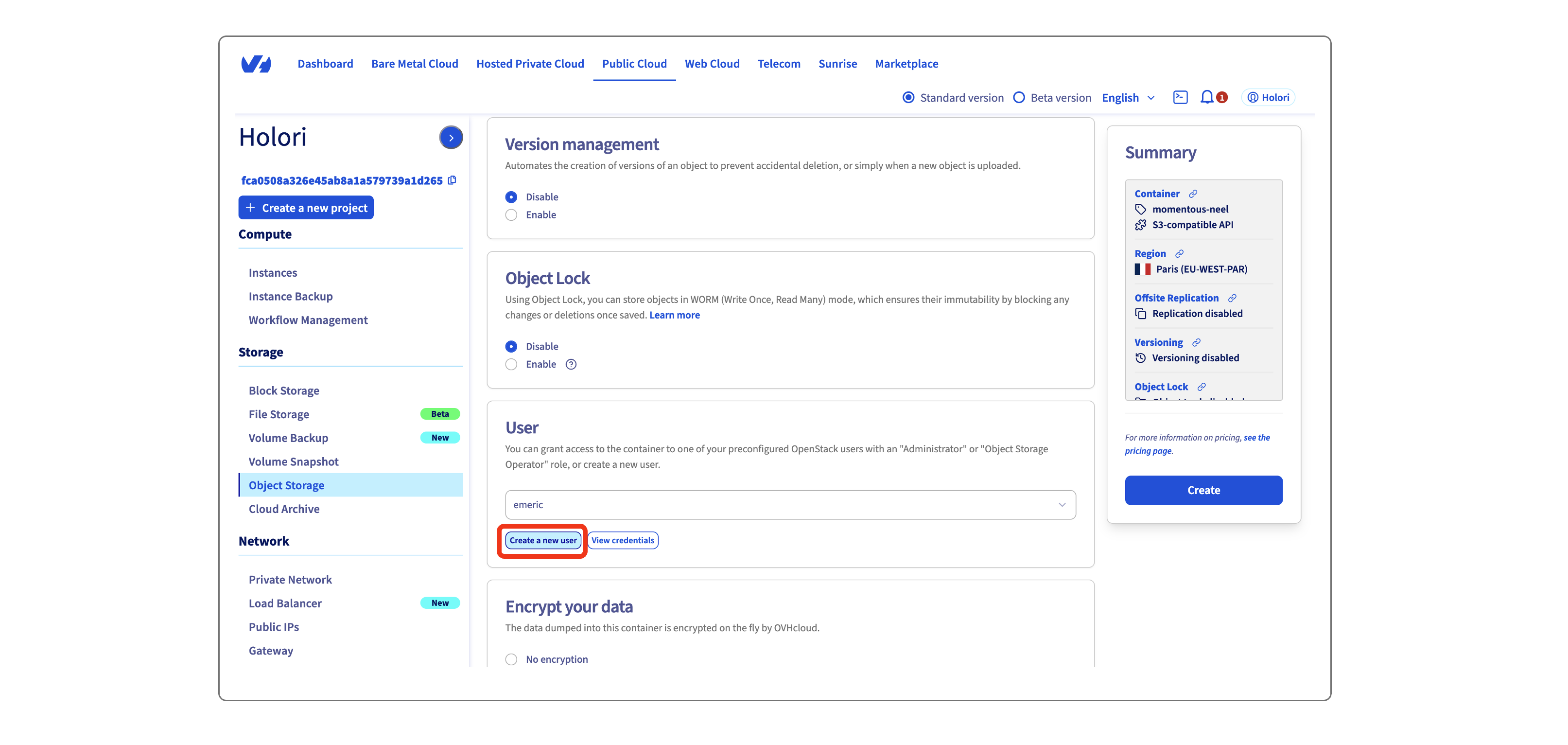Copy the project ID using the copy icon

452,180
